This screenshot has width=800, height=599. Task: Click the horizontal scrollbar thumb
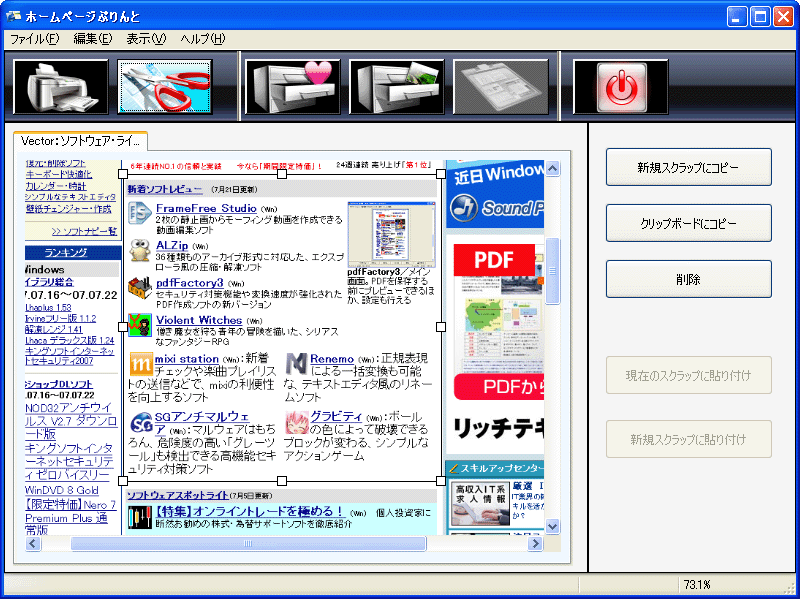pyautogui.click(x=248, y=543)
